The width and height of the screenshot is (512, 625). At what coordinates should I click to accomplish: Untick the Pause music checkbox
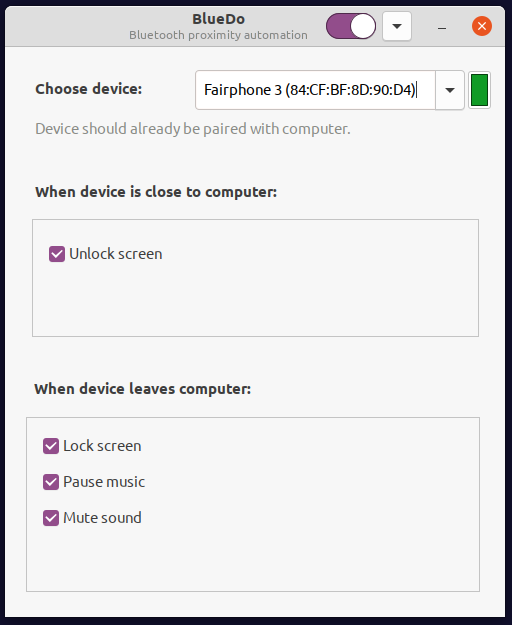tap(51, 482)
